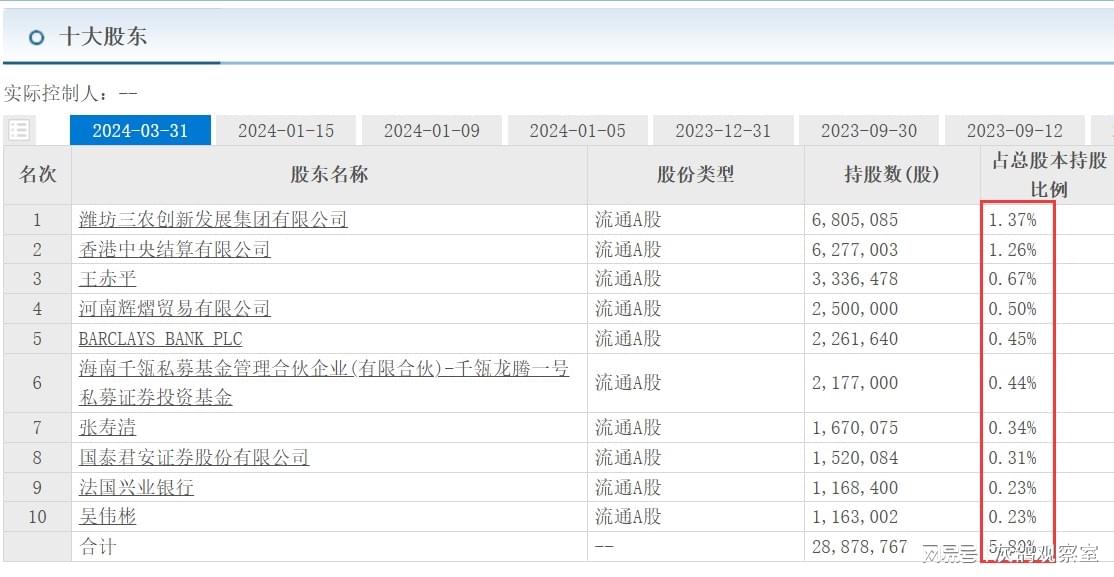View the 2023-09-12 shareholder tab
The width and height of the screenshot is (1114, 577).
1015,131
